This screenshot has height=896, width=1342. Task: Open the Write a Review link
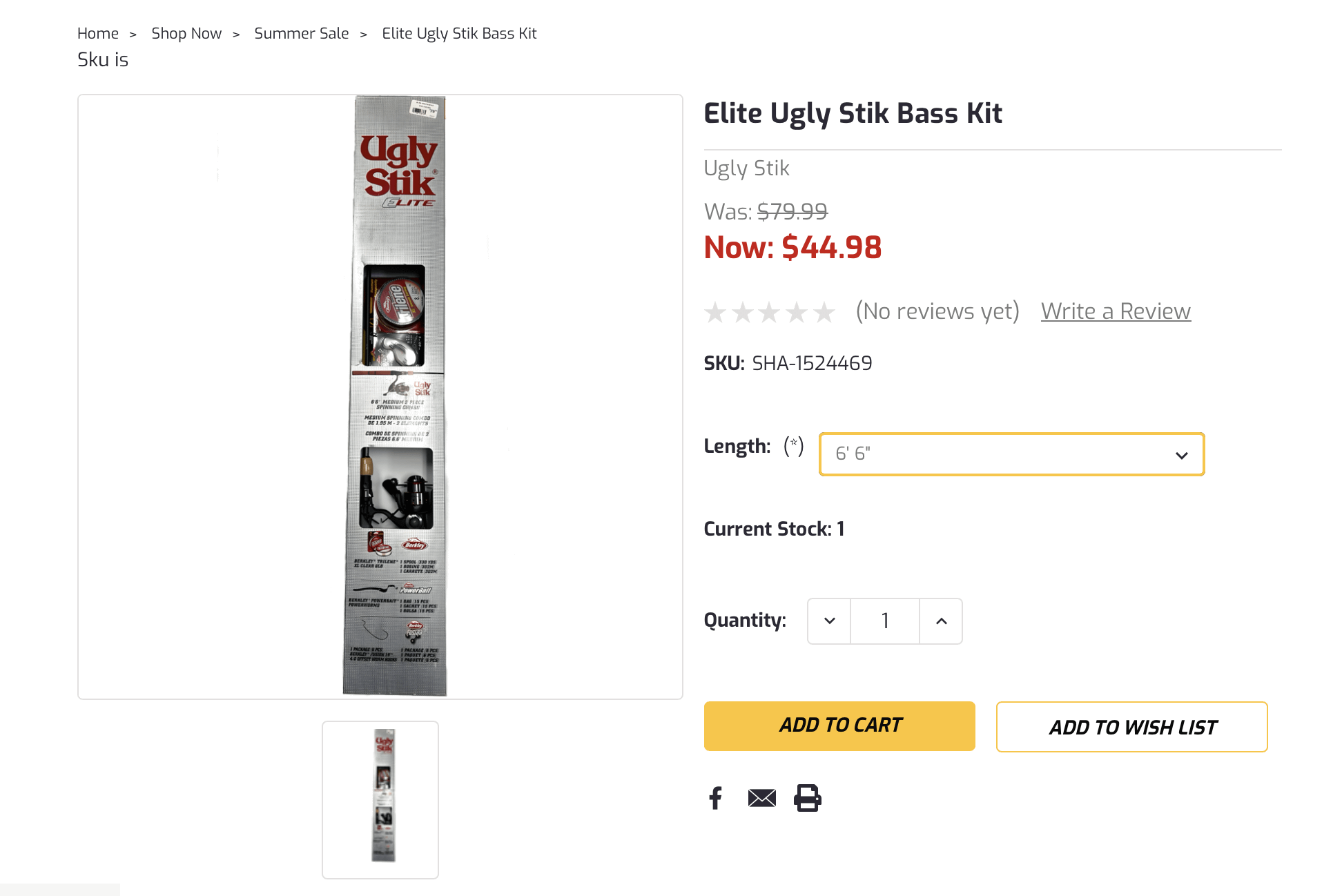[1116, 311]
